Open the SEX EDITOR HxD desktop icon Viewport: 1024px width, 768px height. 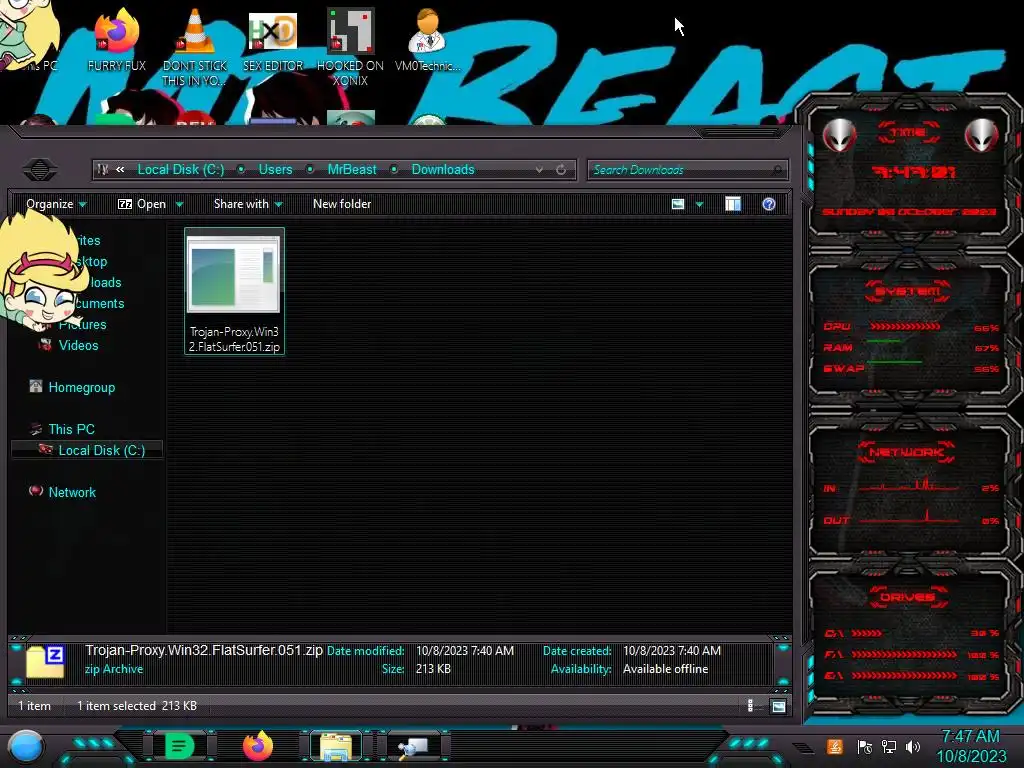pos(273,39)
